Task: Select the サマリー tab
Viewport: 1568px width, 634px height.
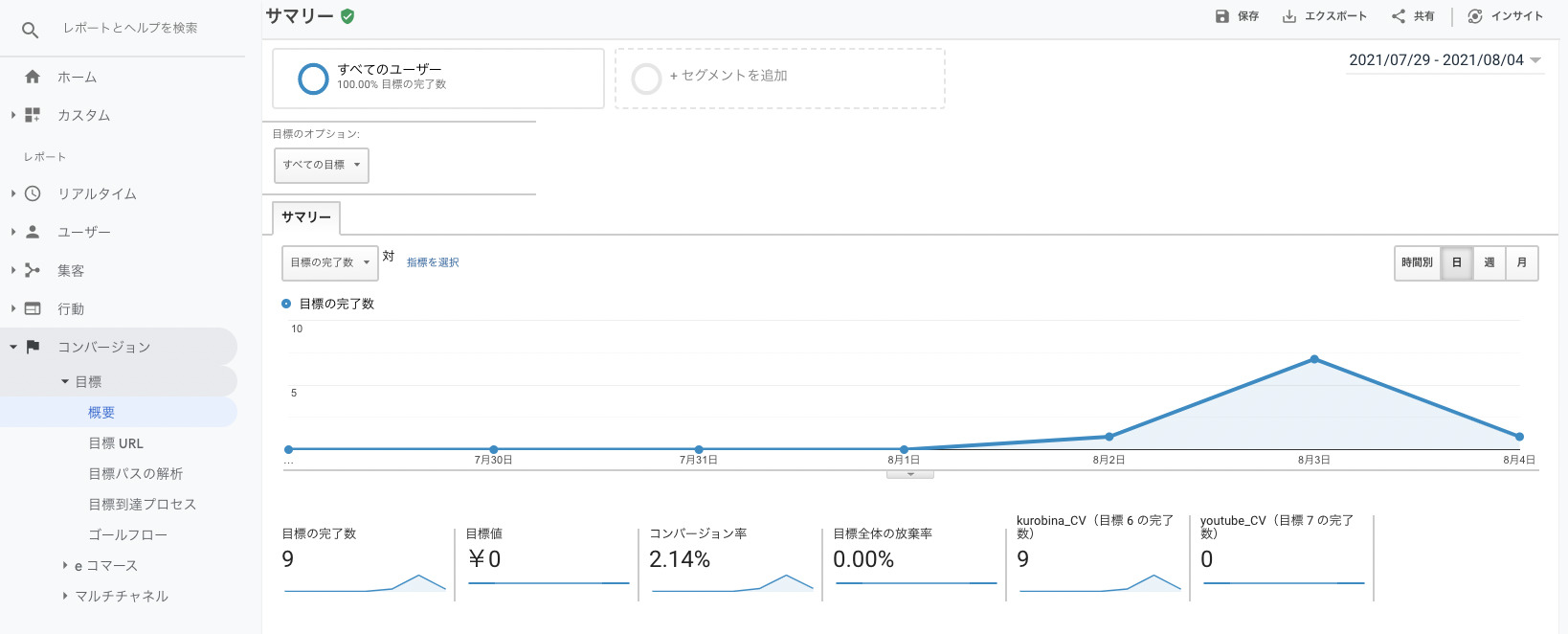Action: click(x=305, y=217)
